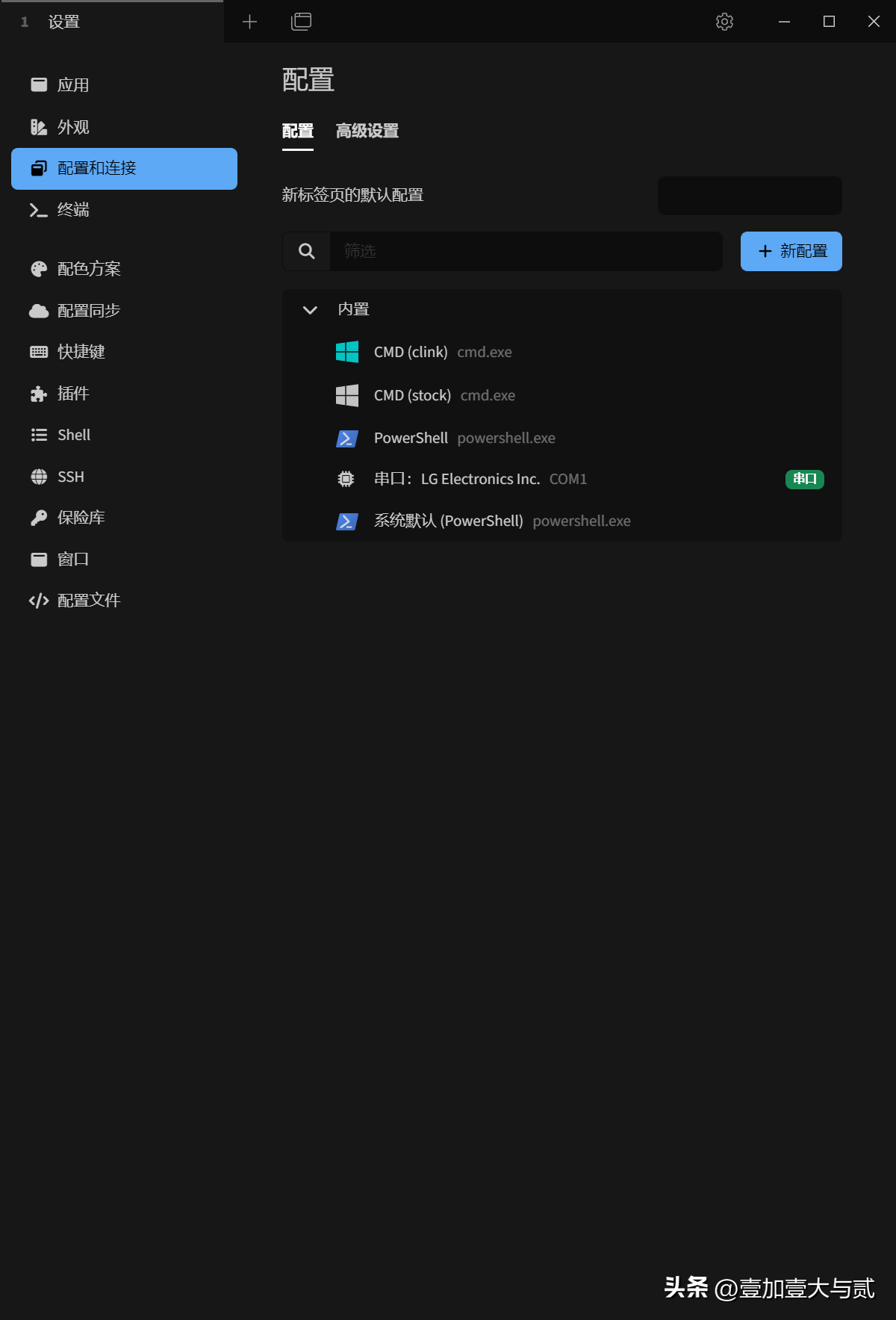Open the 配色方案 color scheme page
The height and width of the screenshot is (1320, 896).
(x=124, y=269)
